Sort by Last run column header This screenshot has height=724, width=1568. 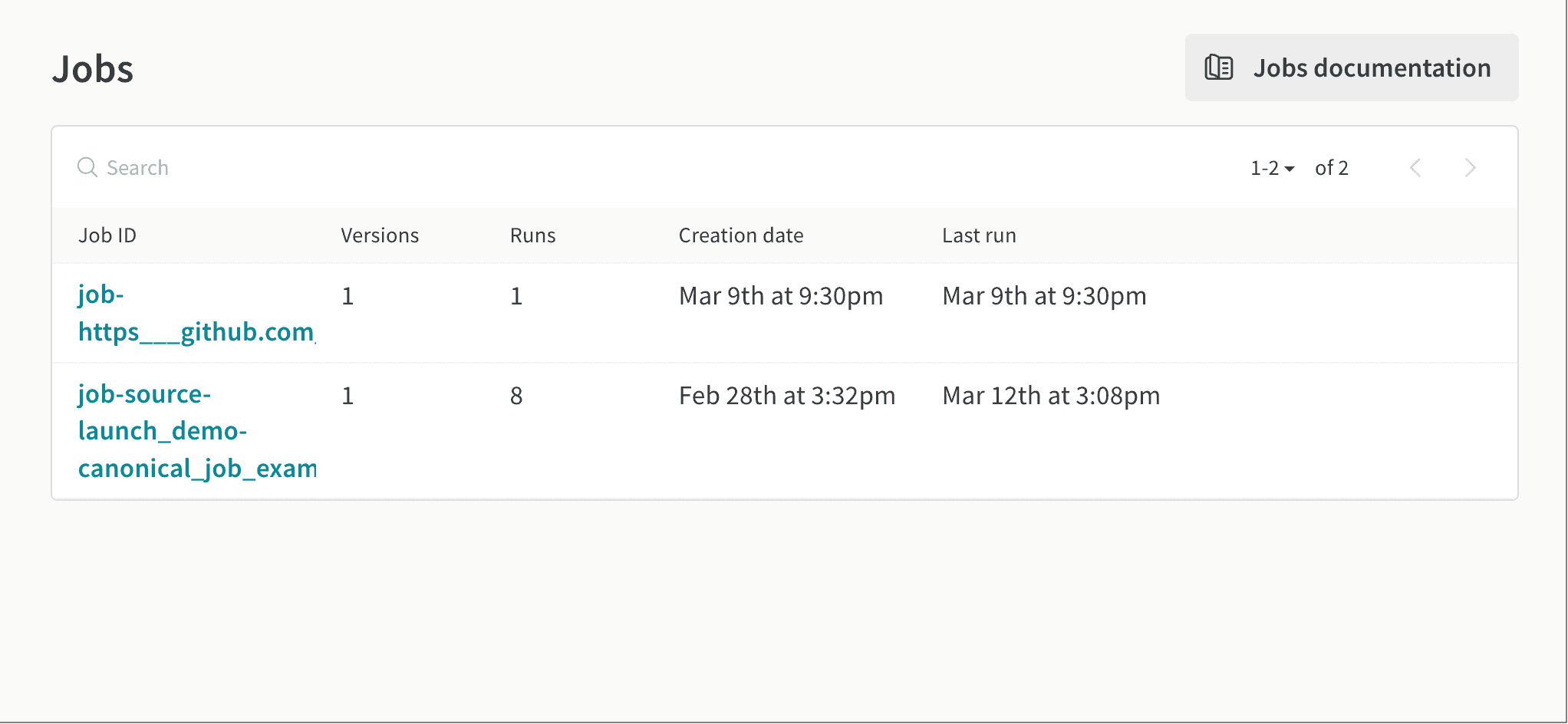pos(979,235)
